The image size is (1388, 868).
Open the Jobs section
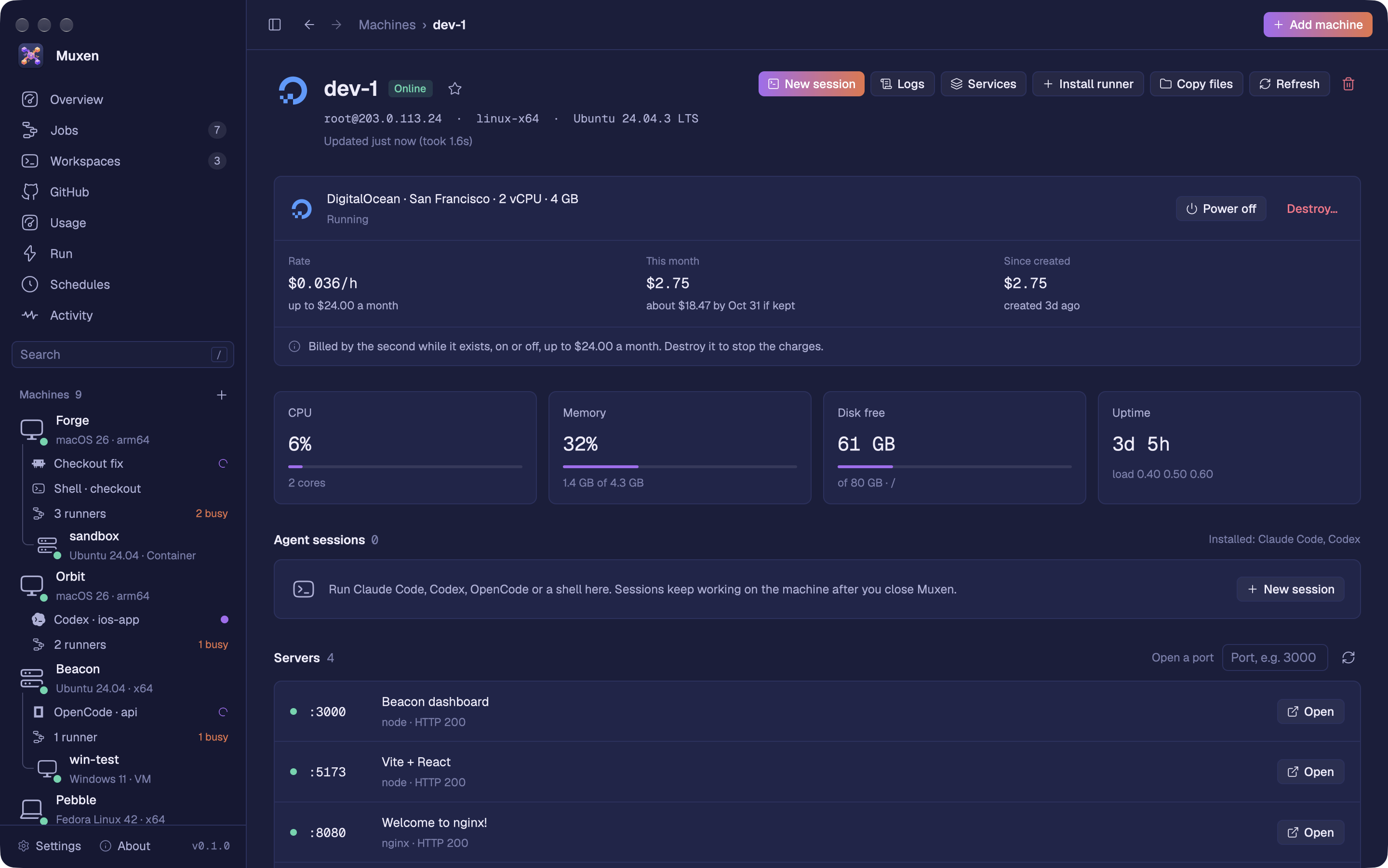pos(123,131)
